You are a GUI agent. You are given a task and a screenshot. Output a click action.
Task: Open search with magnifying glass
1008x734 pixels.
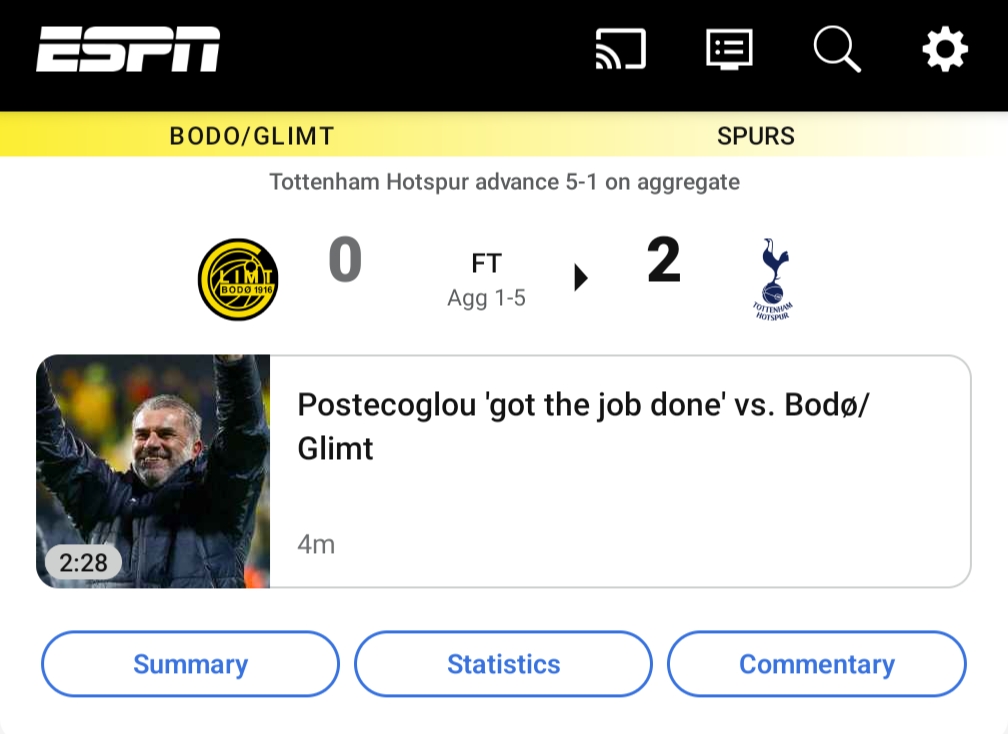pyautogui.click(x=836, y=49)
